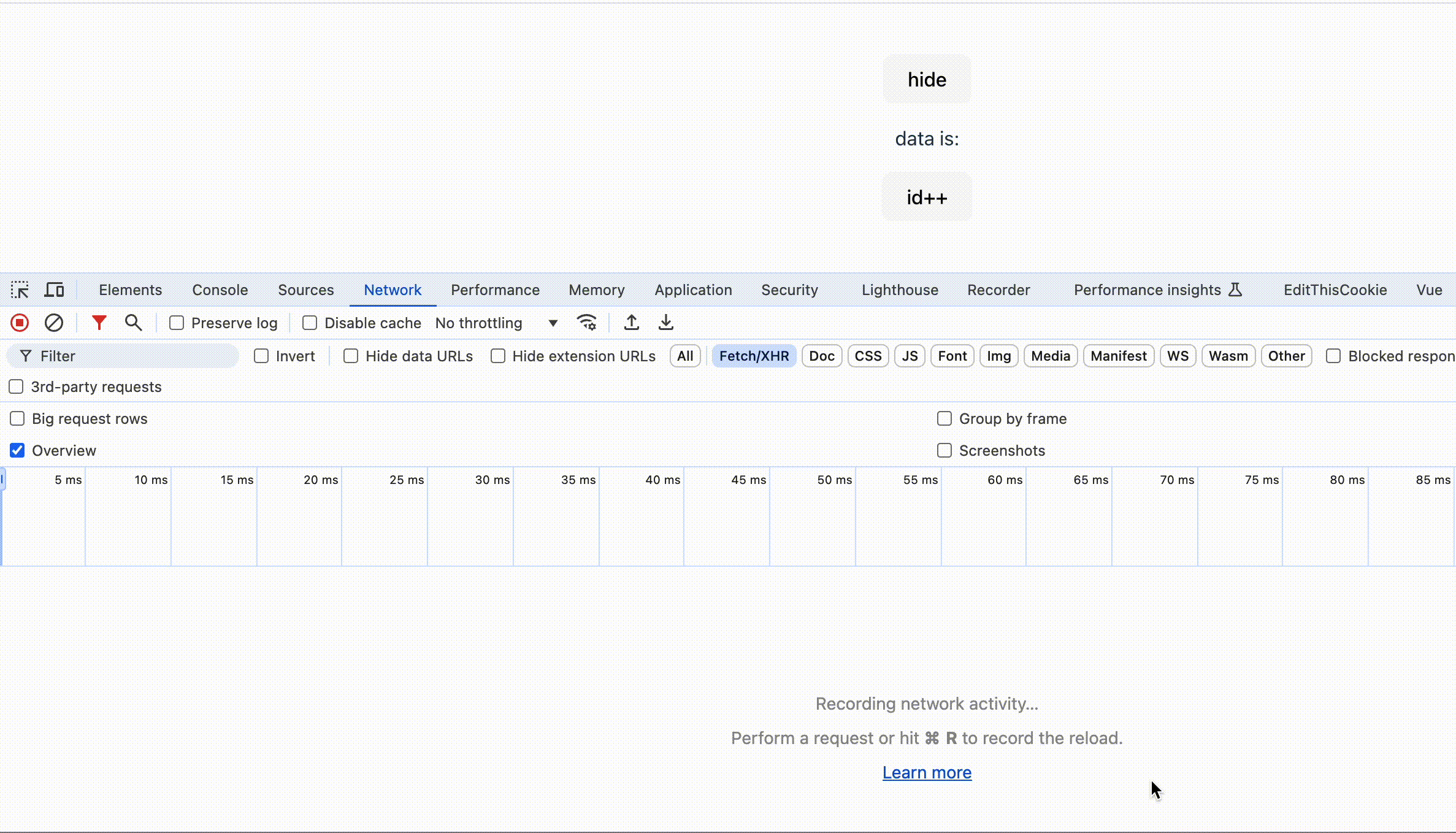The image size is (1456, 833).
Task: Select the Fetch/XHR filter chip
Action: click(x=754, y=356)
